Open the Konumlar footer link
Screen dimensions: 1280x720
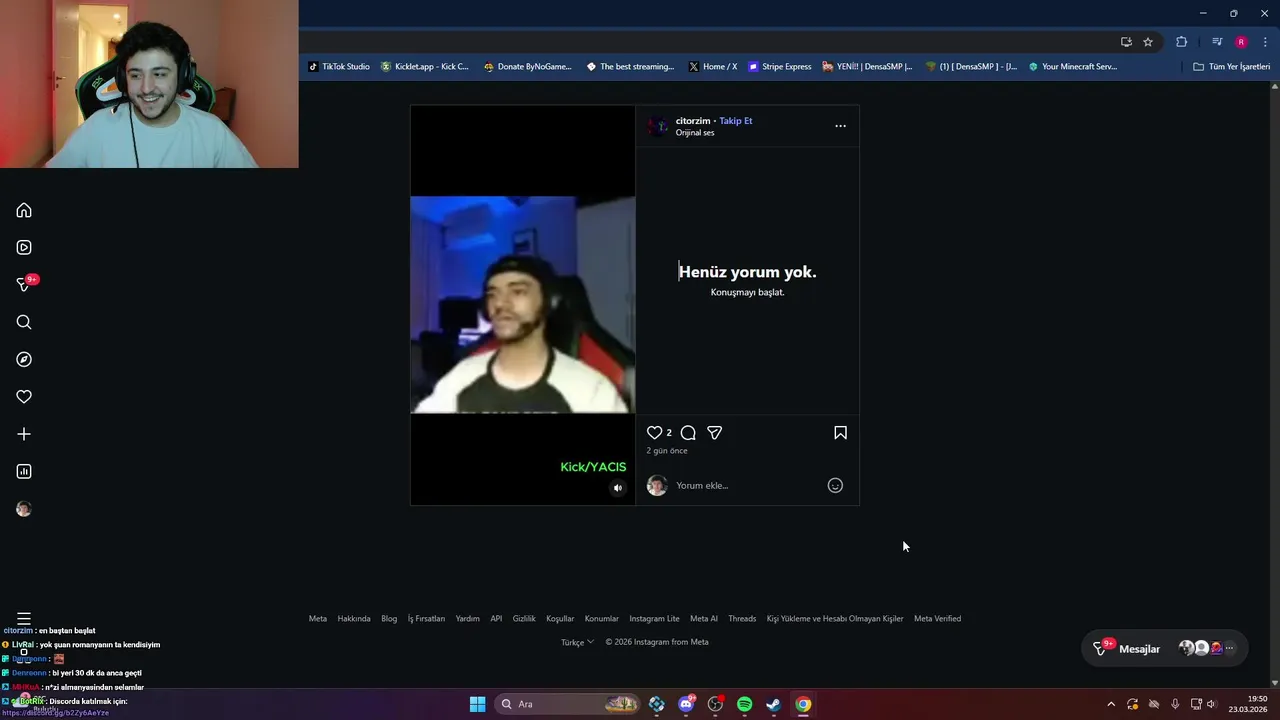[602, 618]
